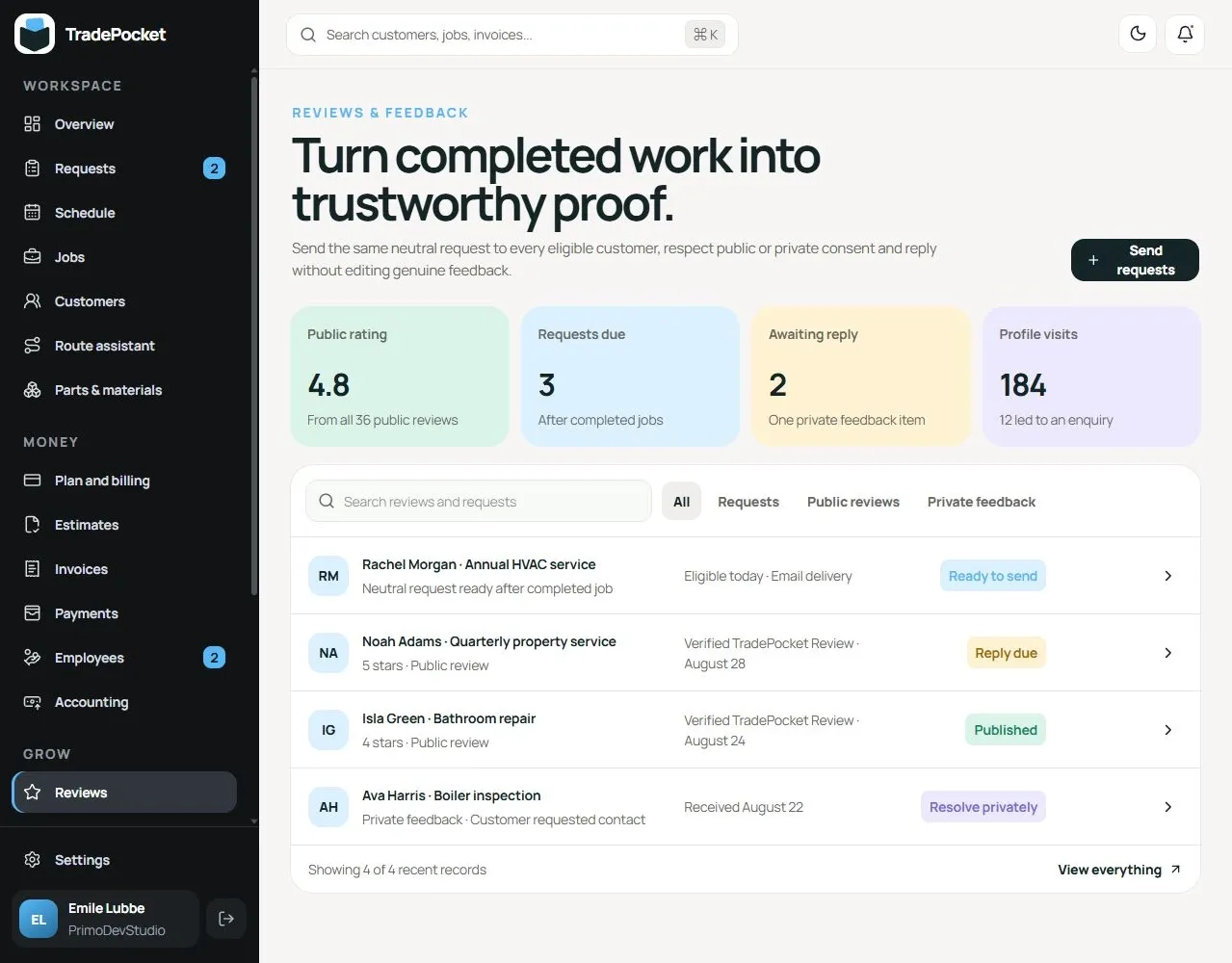Click the Requests badge showing 2
Screen dimensions: 1232x963
click(x=214, y=169)
